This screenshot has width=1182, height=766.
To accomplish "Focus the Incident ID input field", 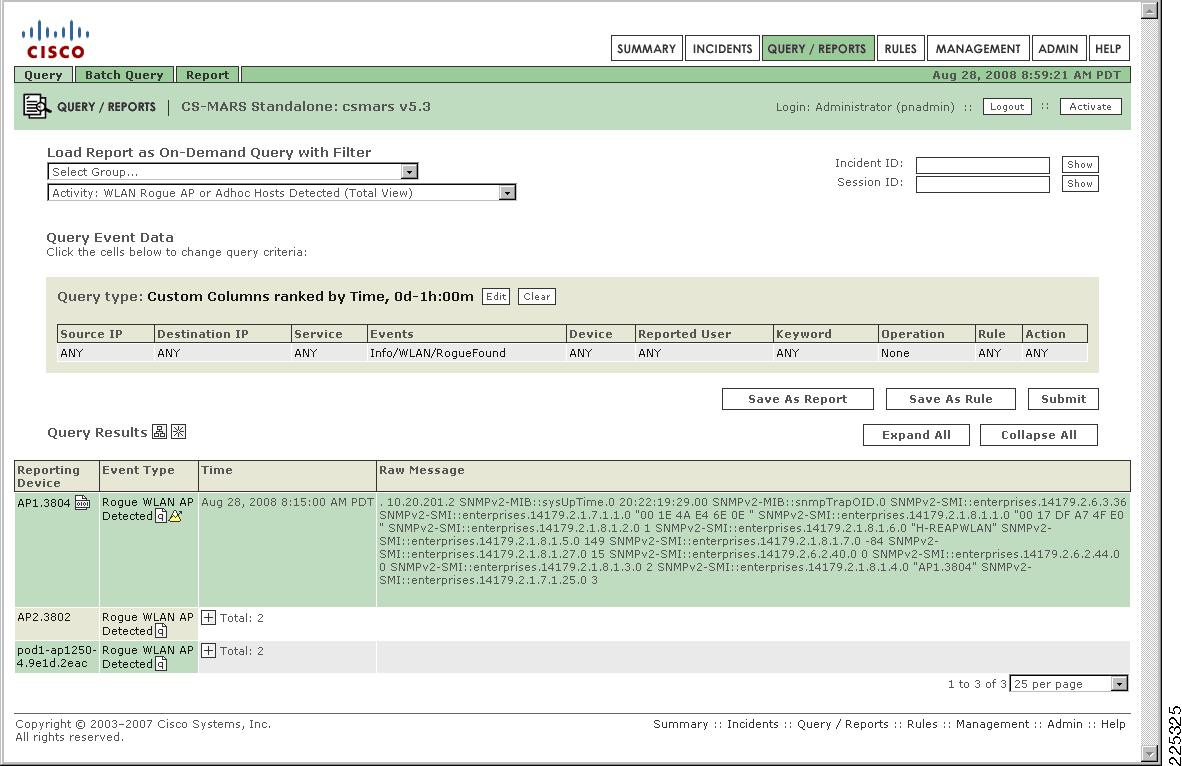I will (x=983, y=165).
